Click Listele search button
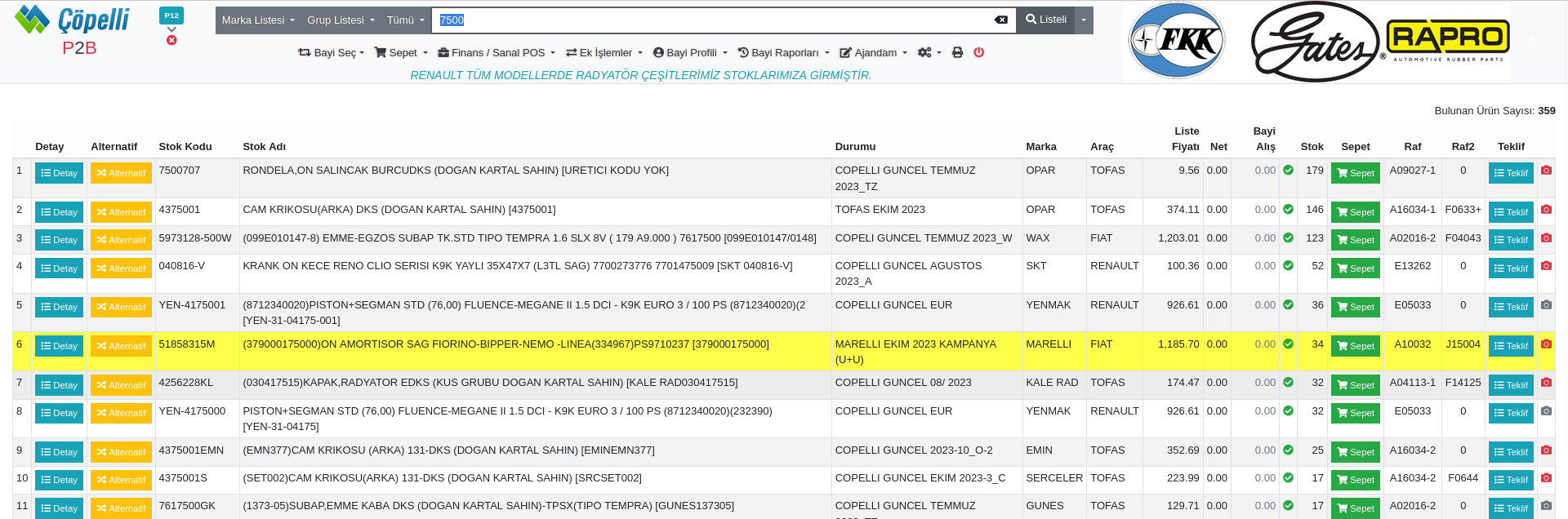This screenshot has height=519, width=1568. pyautogui.click(x=1045, y=20)
